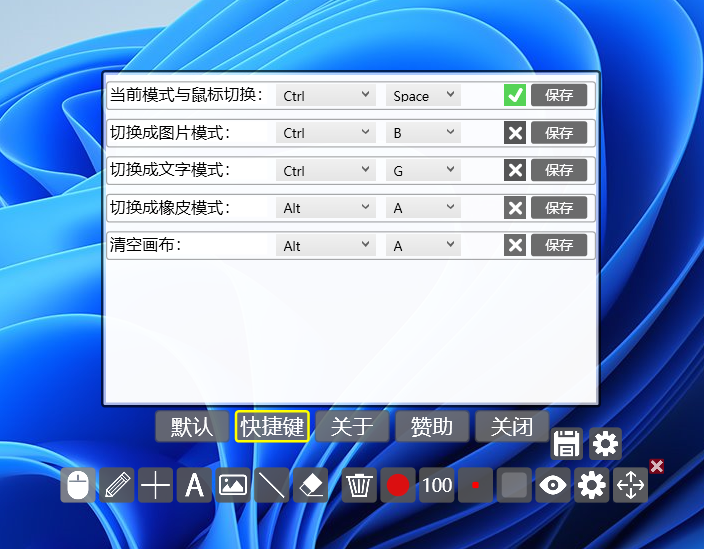Click the 100 opacity value box
This screenshot has height=549, width=704.
(x=437, y=485)
